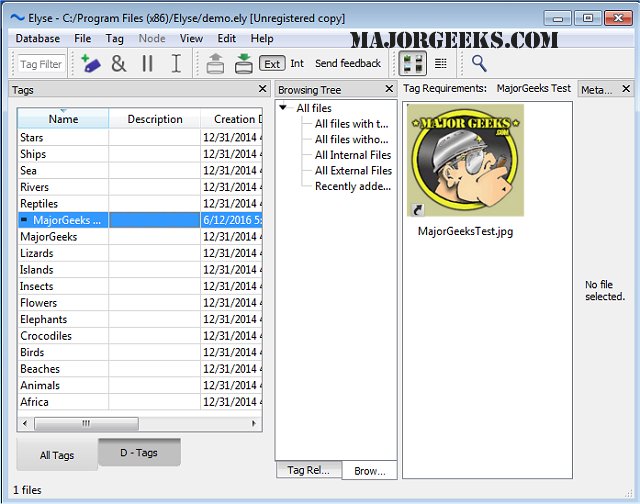The height and width of the screenshot is (504, 640).
Task: Switch to the Brow... tab
Action: pos(369,471)
